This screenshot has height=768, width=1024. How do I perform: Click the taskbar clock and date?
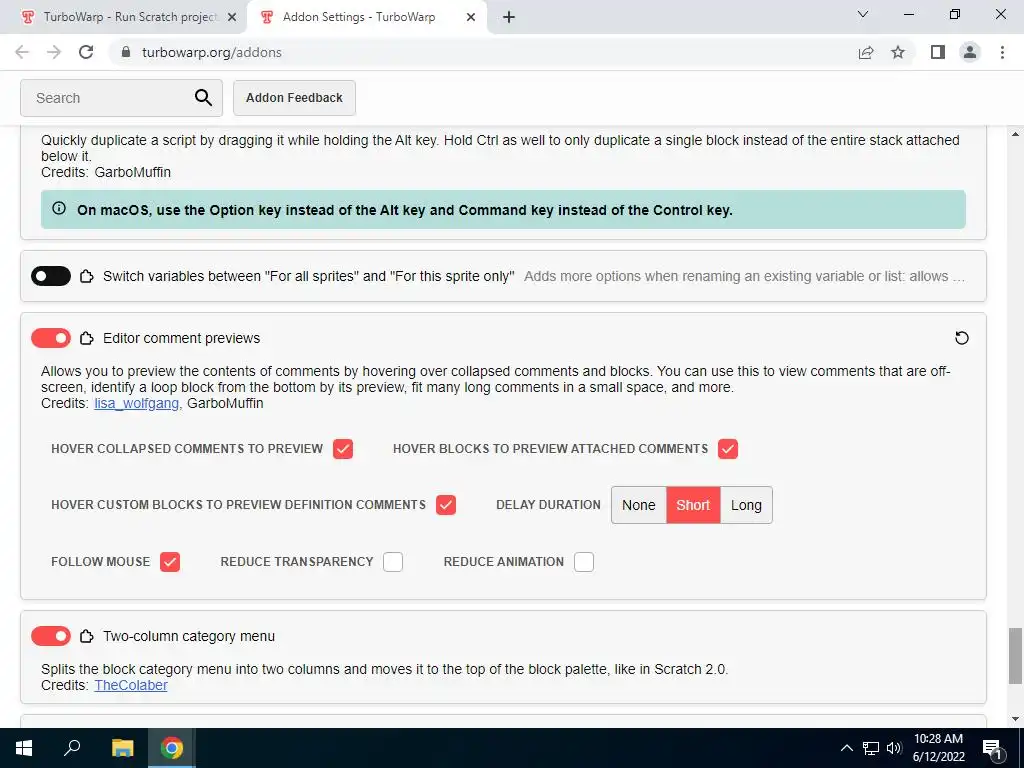point(938,748)
